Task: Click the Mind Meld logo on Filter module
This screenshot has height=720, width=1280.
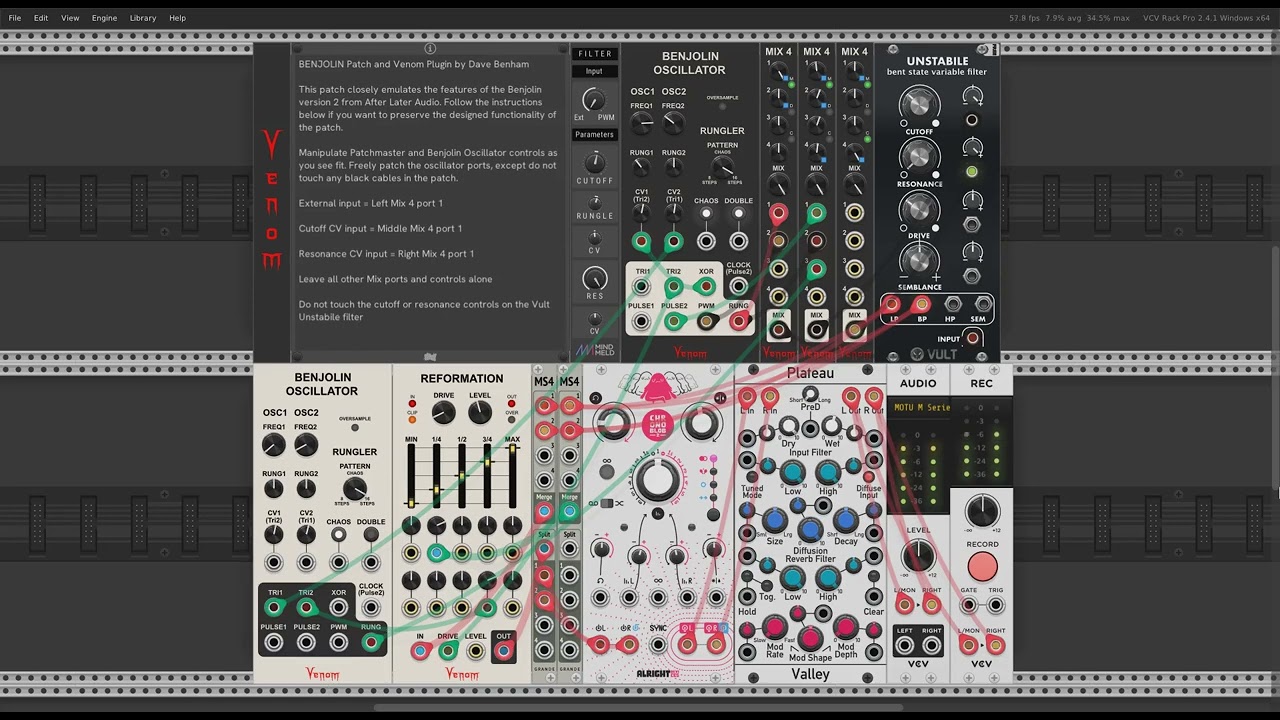Action: 595,349
